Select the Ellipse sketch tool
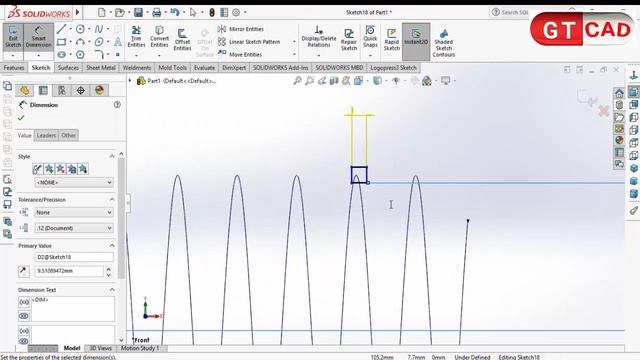This screenshot has height=360, width=640. click(99, 42)
